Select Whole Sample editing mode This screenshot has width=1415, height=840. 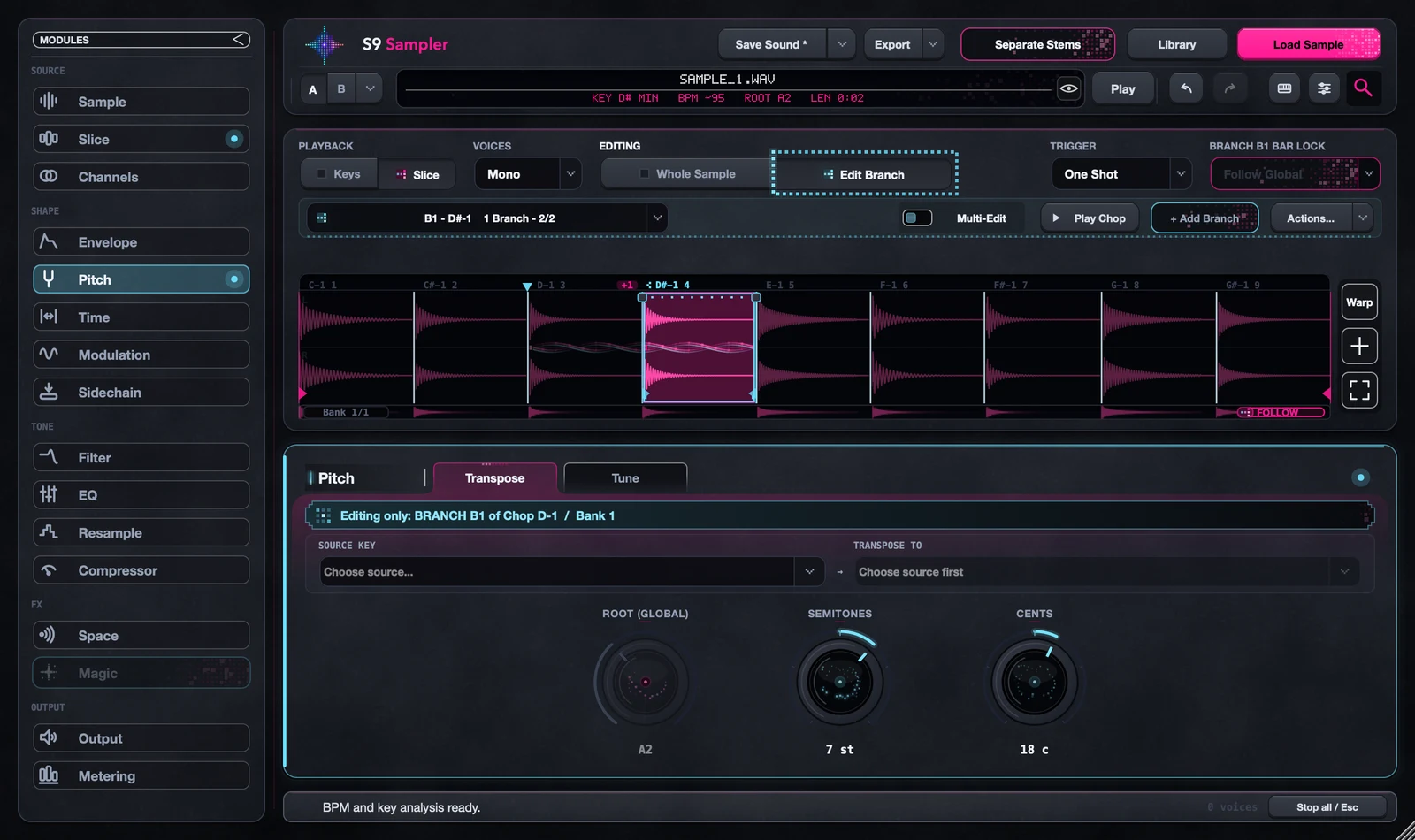pyautogui.click(x=687, y=174)
